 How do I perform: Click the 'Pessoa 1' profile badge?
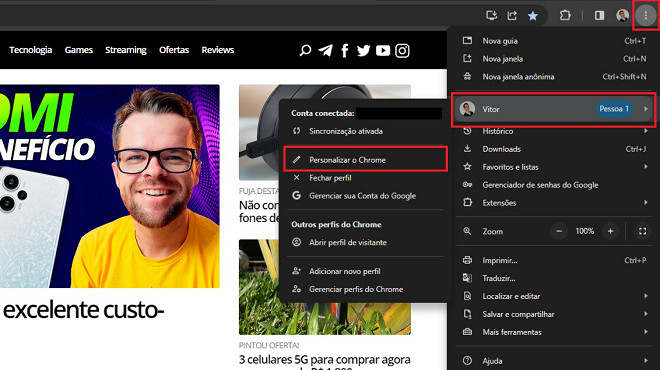(614, 109)
